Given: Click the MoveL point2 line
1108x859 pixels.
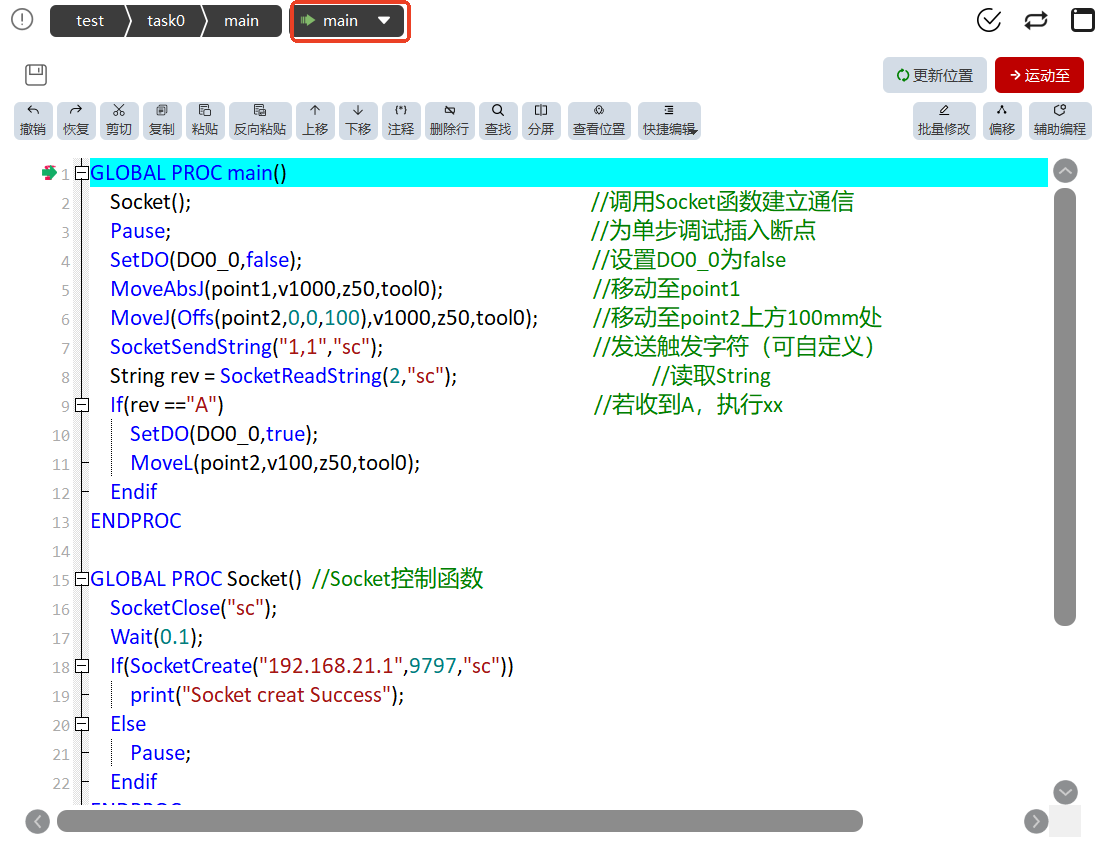Looking at the screenshot, I should 275,463.
